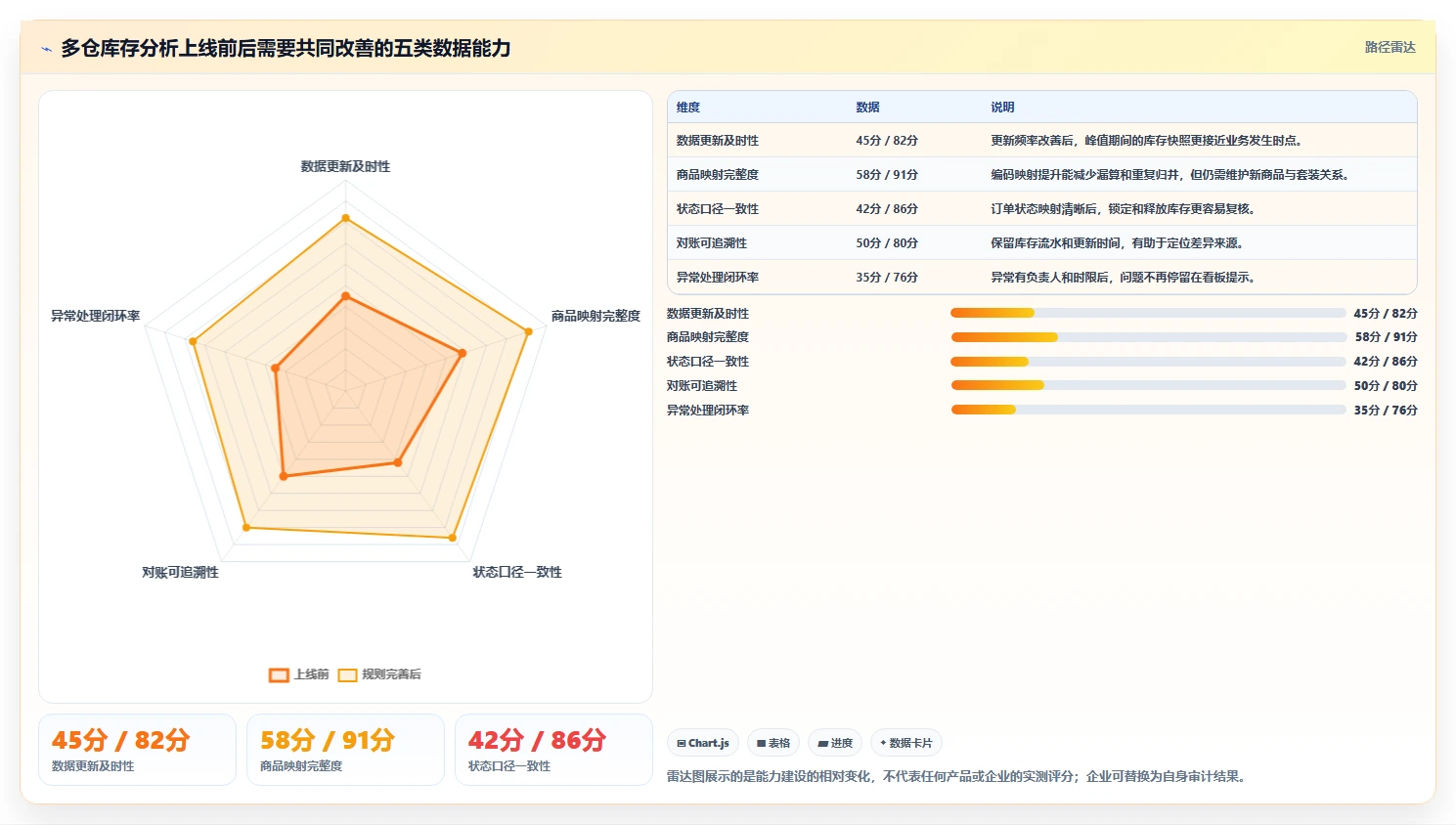Click the 路径雷达 label in the header
This screenshot has width=1456, height=825.
[x=1390, y=47]
